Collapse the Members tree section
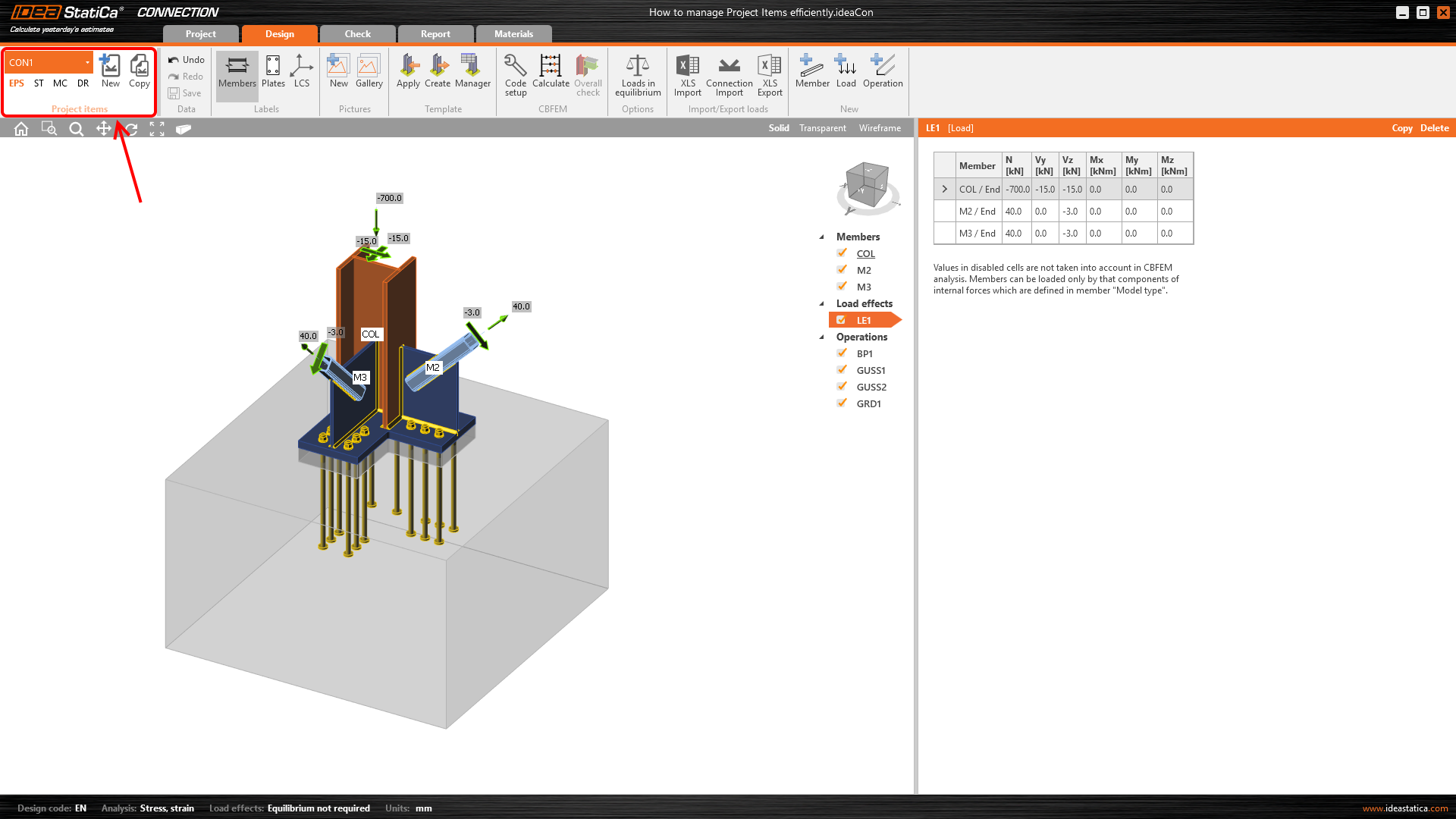The image size is (1456, 819). (821, 237)
